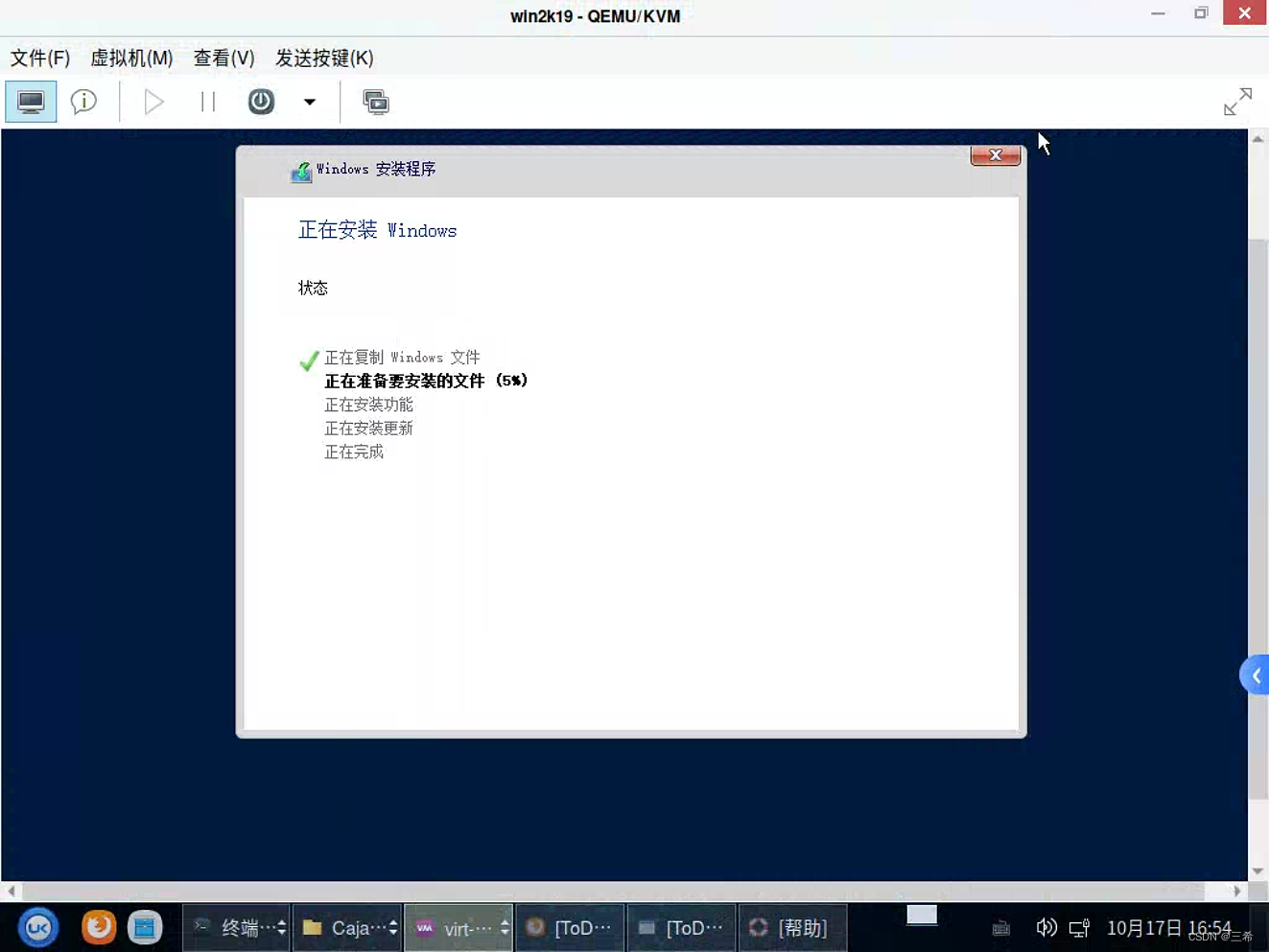This screenshot has height=952, width=1269.
Task: Select 正在安装功能 step text
Action: point(368,405)
